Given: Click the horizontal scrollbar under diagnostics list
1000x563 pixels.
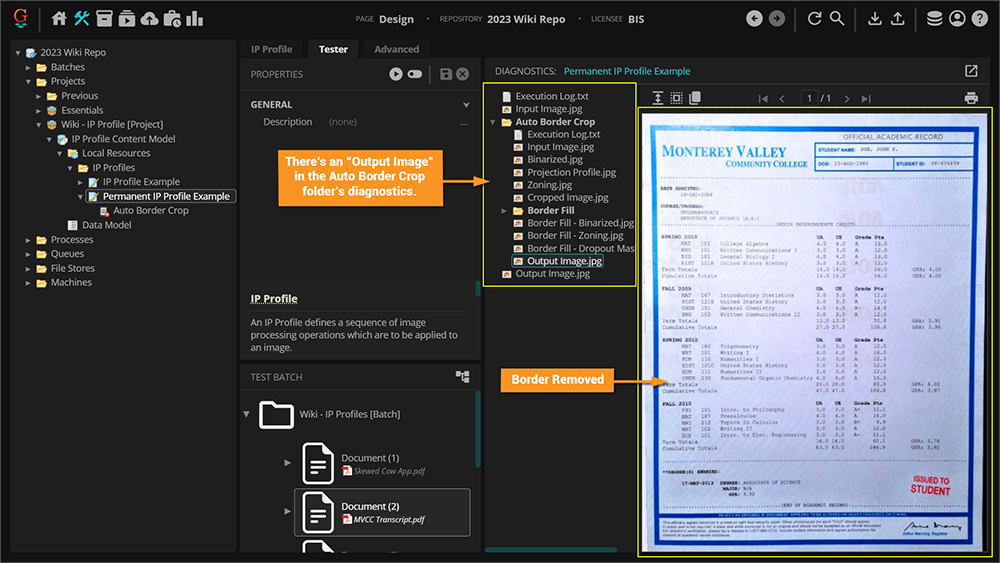Looking at the screenshot, I should (x=551, y=550).
